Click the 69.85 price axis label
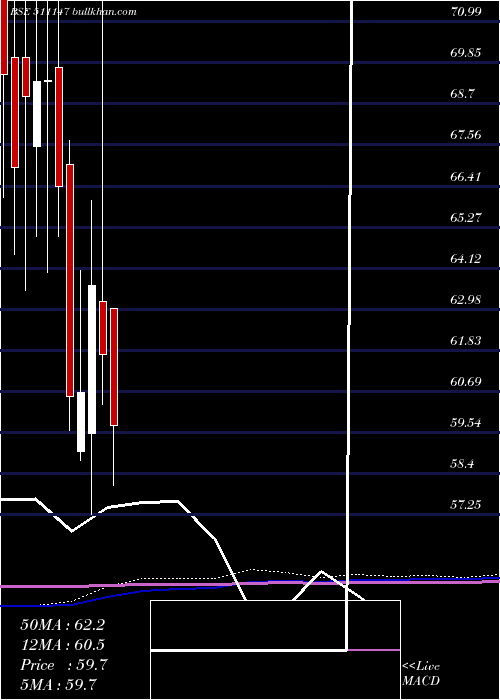The height and width of the screenshot is (700, 500). [x=466, y=53]
